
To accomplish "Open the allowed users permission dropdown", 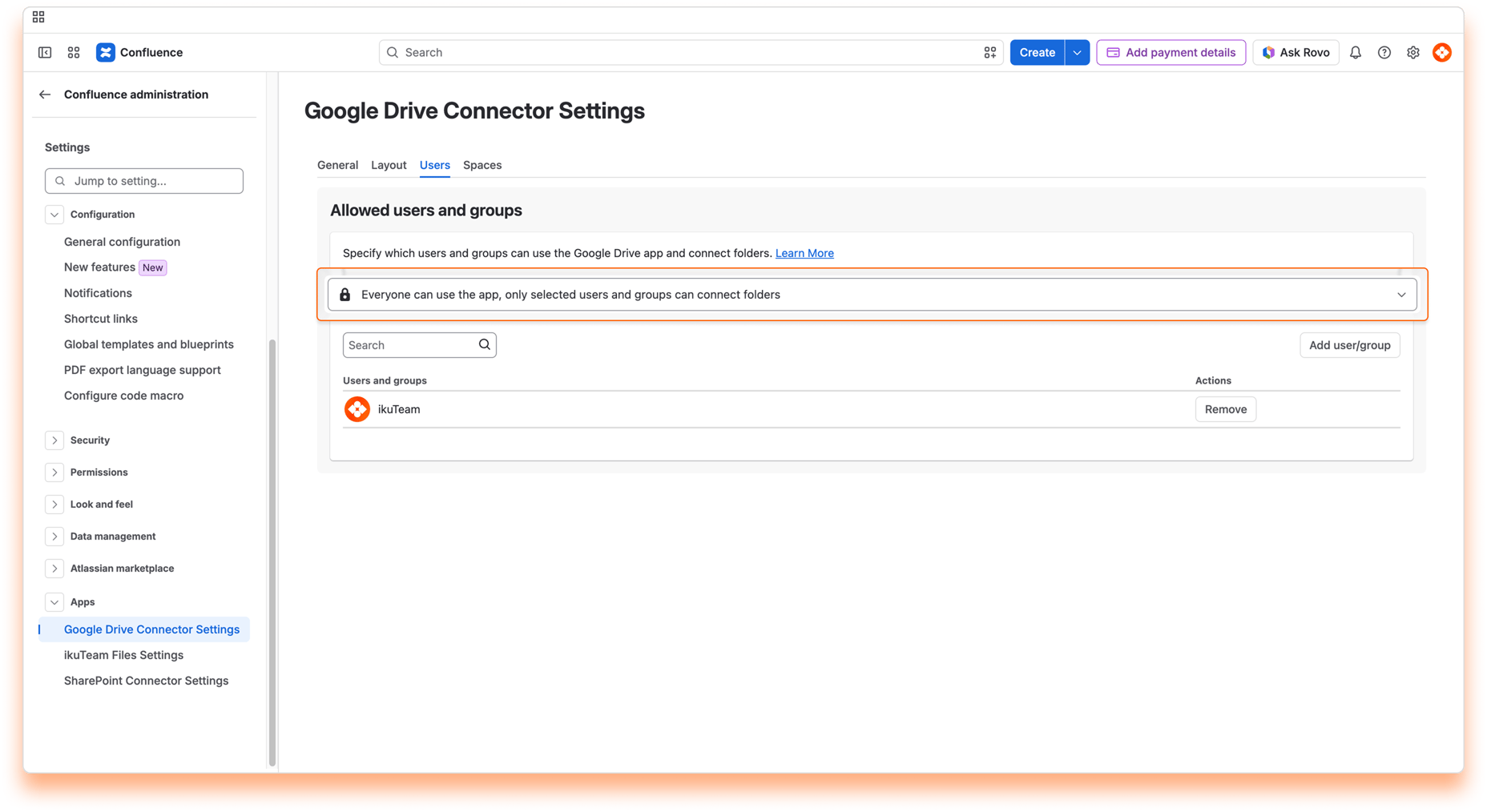I will click(x=872, y=295).
